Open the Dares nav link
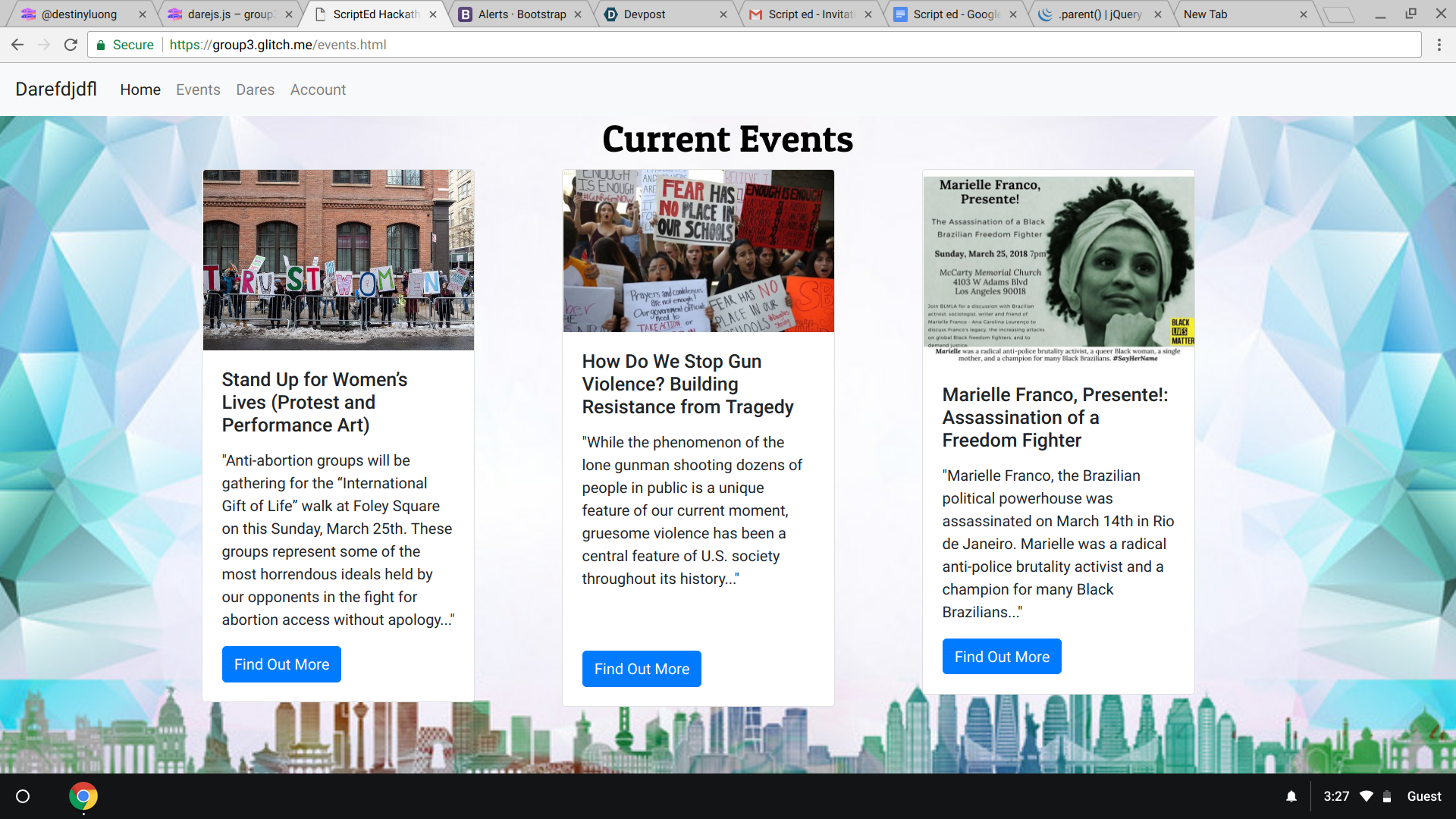 coord(255,89)
